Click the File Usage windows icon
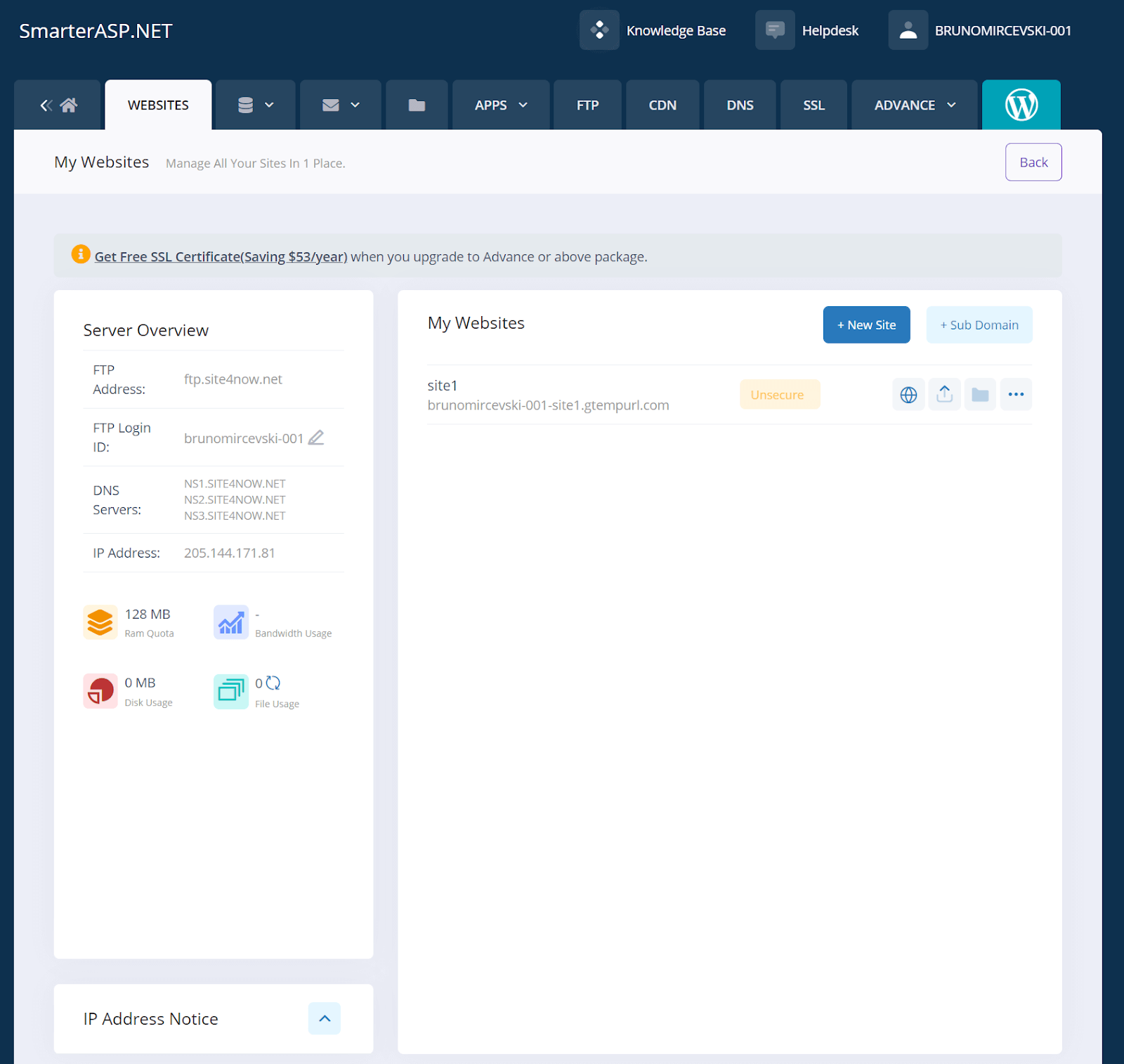The height and width of the screenshot is (1064, 1124). [x=231, y=692]
